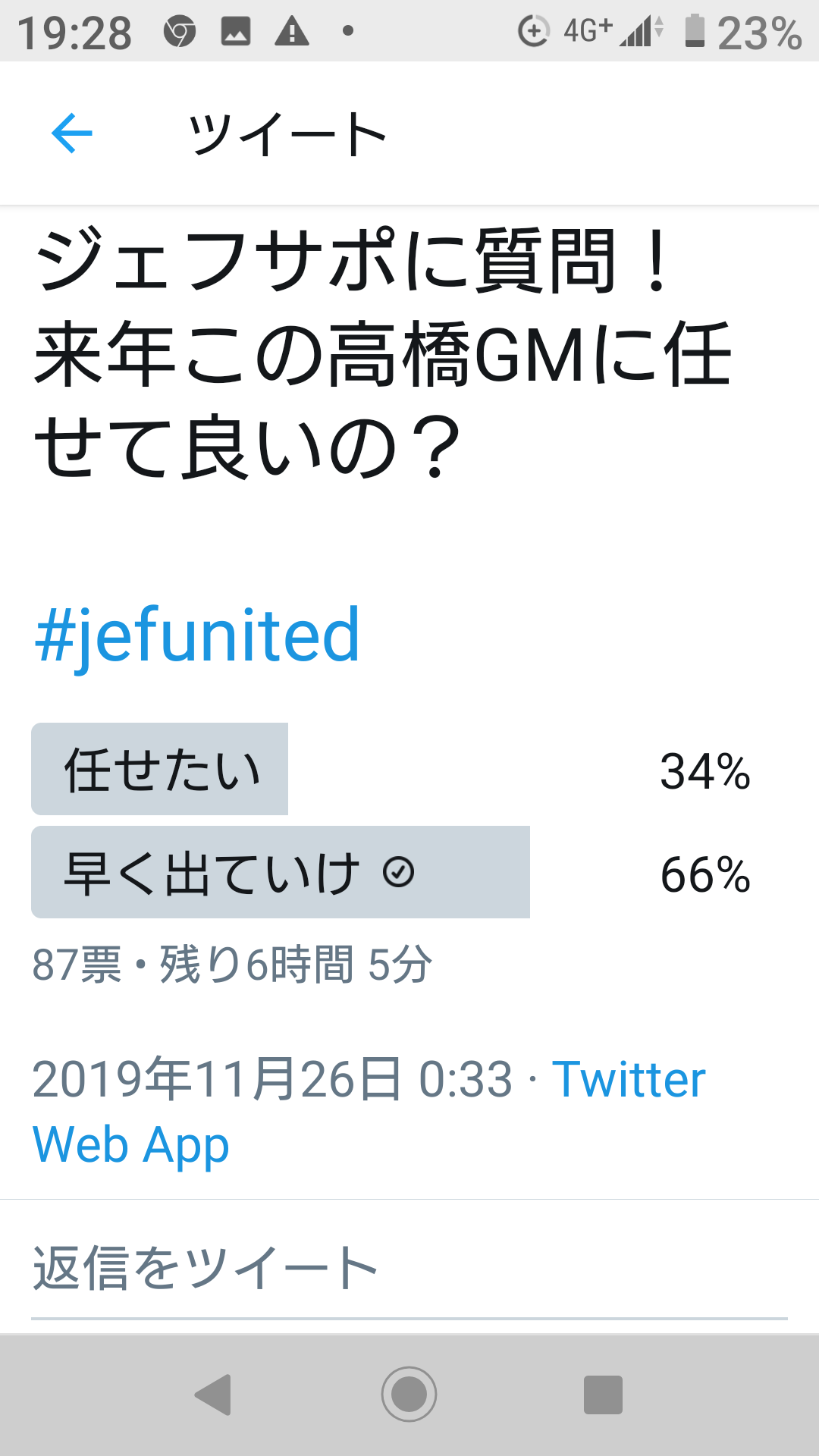Tap the warning triangle notification icon
The width and height of the screenshot is (819, 1456).
pyautogui.click(x=292, y=32)
